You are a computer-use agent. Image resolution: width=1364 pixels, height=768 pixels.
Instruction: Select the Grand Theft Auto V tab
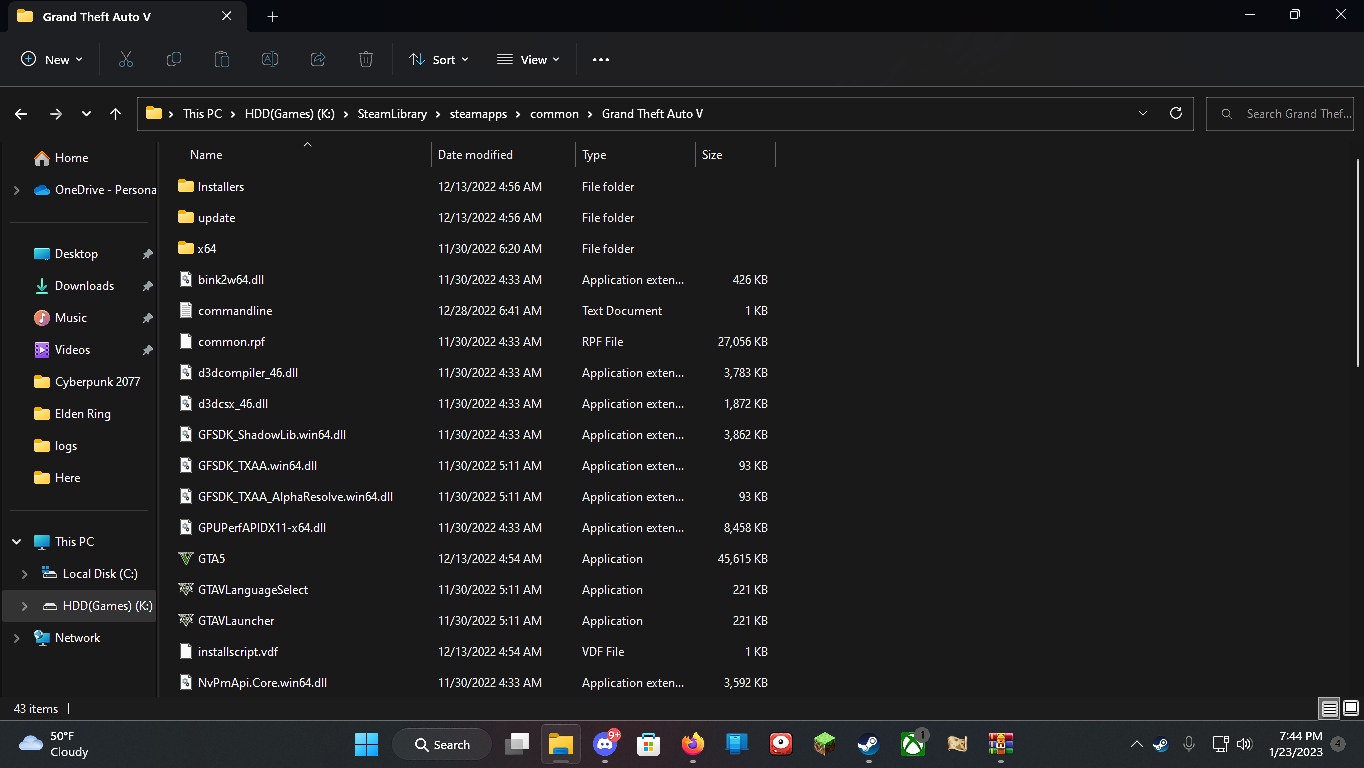[125, 17]
